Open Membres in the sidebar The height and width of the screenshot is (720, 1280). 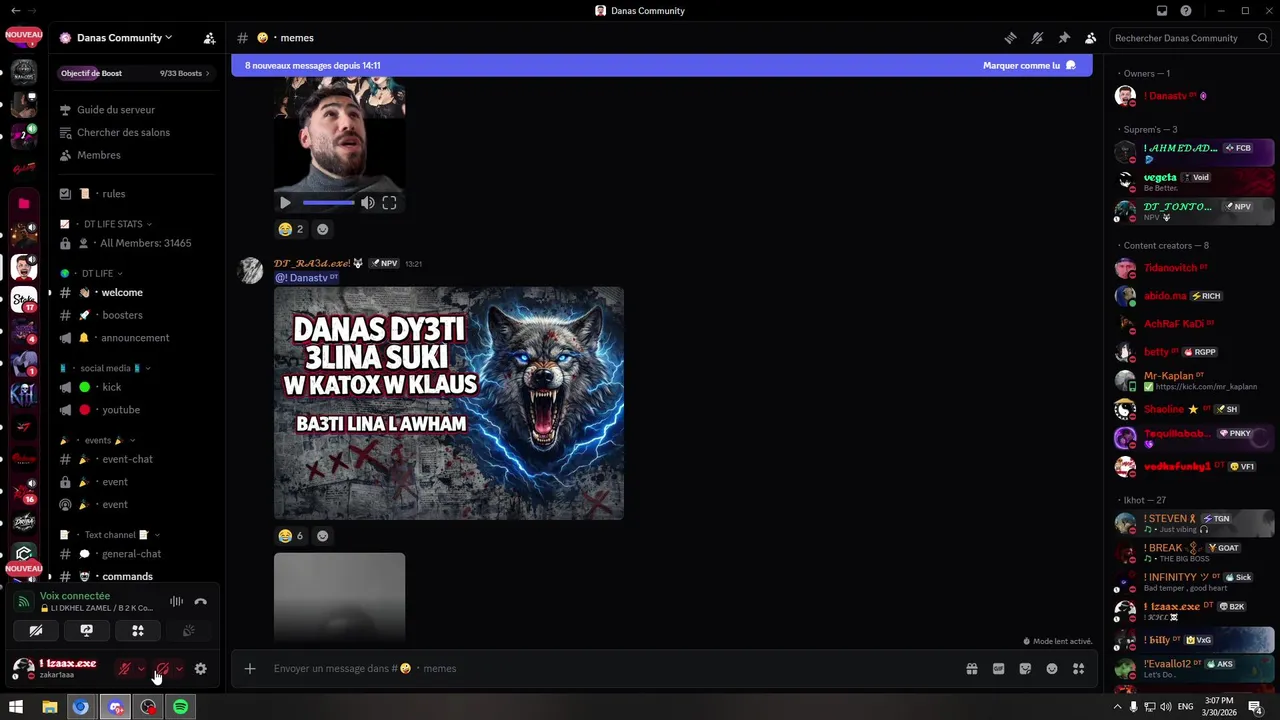pos(99,155)
